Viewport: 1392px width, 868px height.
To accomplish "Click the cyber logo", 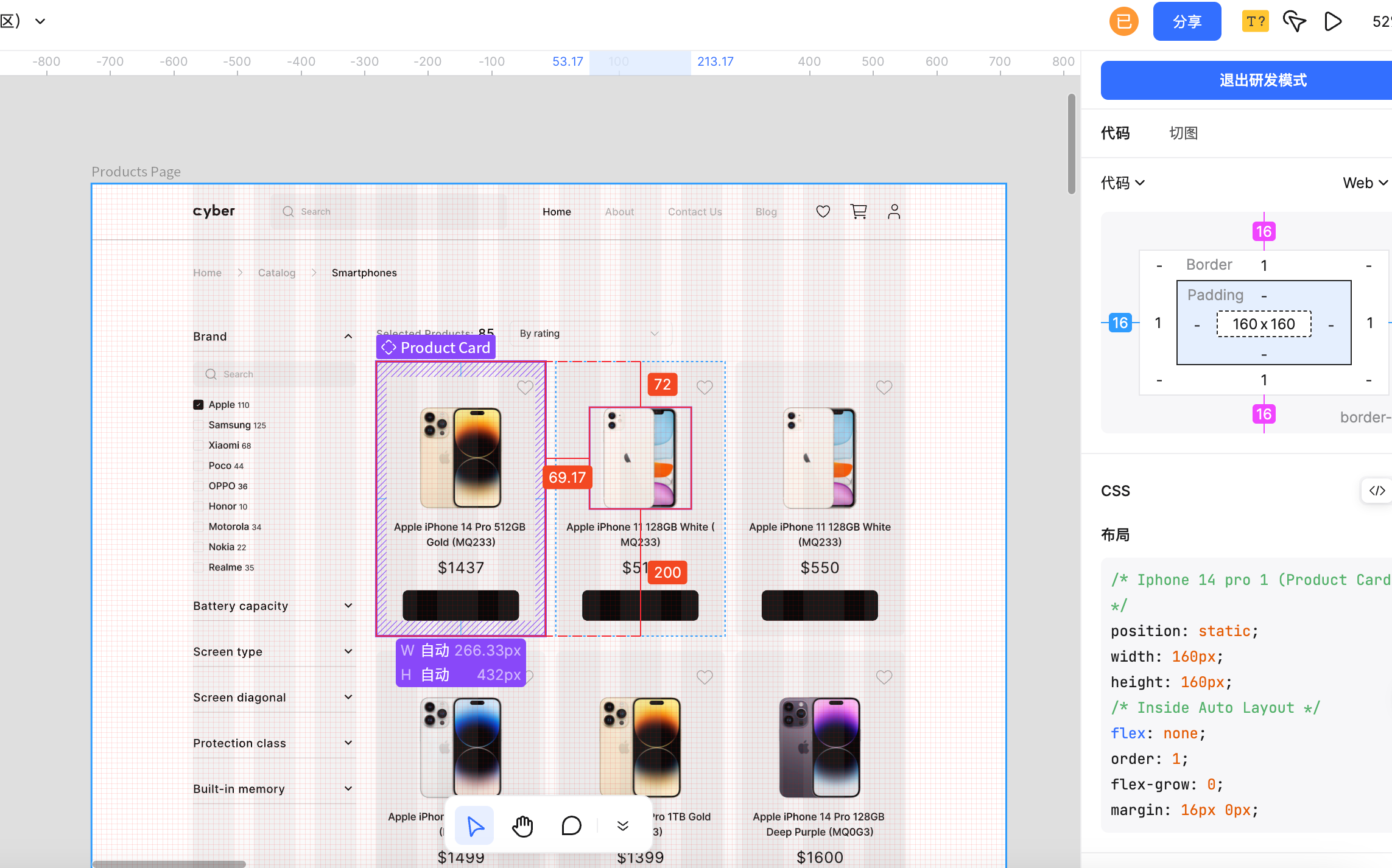I will tap(214, 211).
